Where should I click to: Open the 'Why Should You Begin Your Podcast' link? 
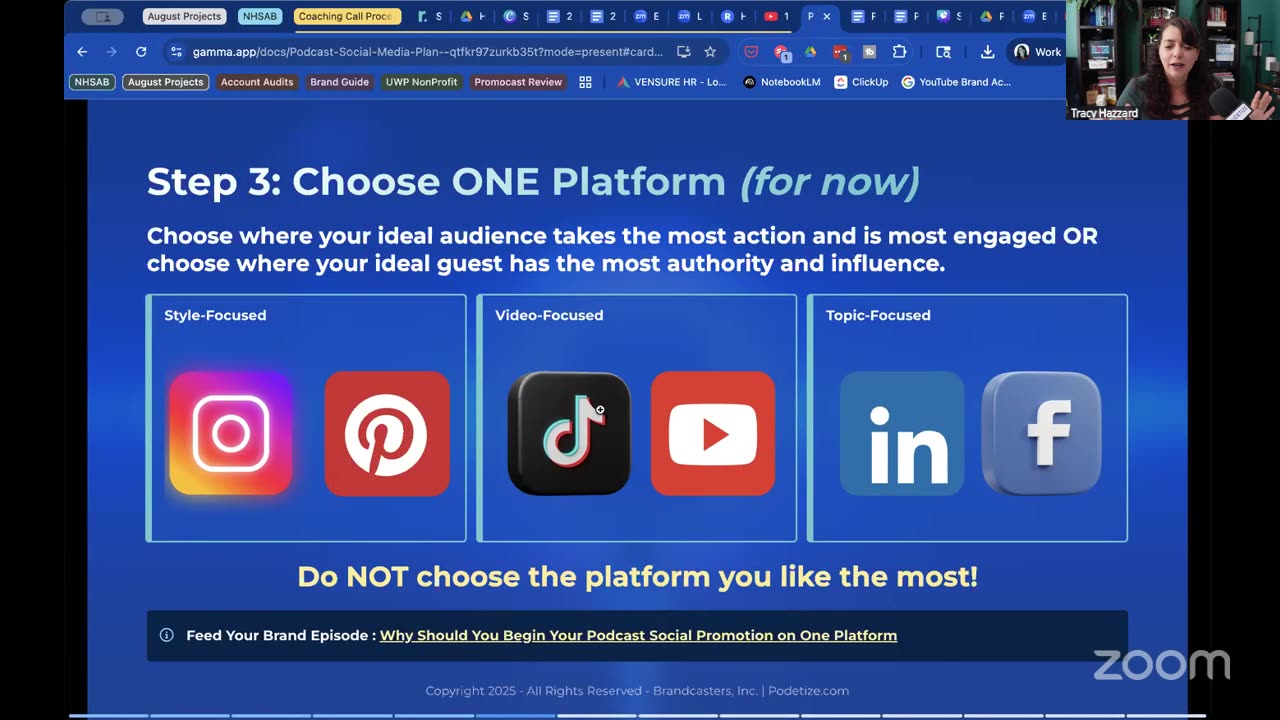[638, 635]
